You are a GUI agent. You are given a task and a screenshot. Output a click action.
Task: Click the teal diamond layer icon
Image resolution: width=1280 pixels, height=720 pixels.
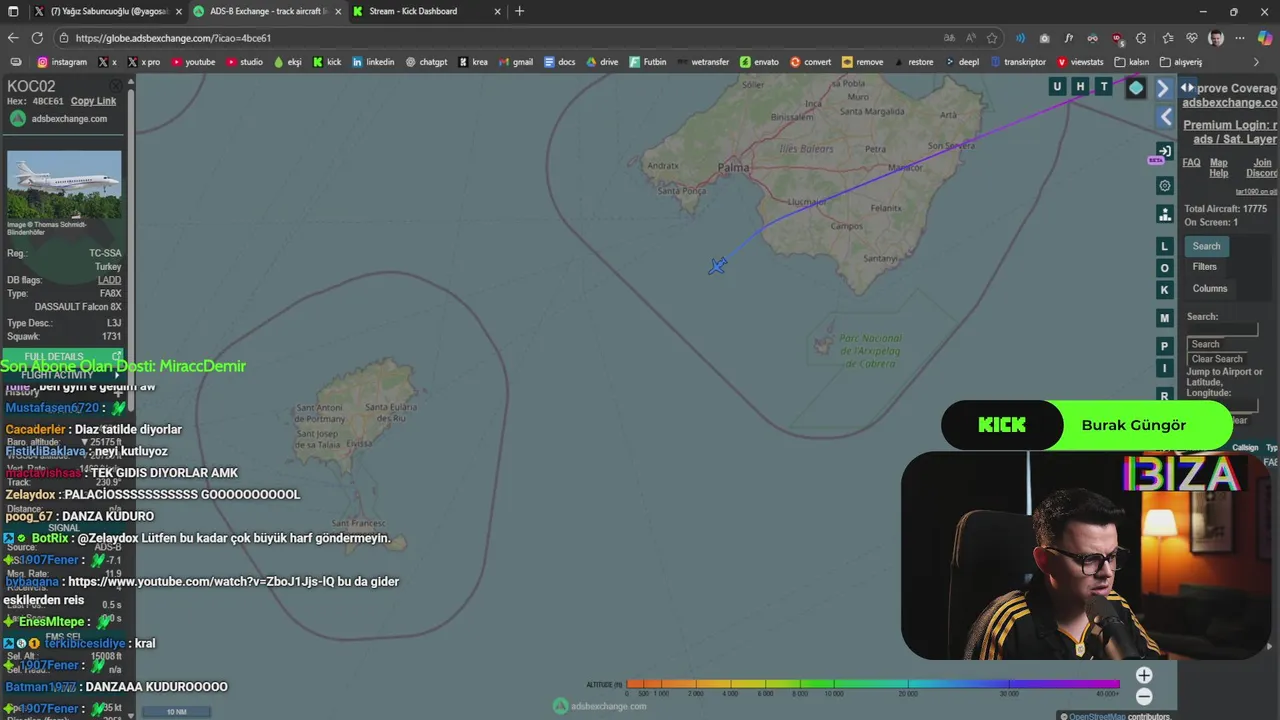point(1136,88)
